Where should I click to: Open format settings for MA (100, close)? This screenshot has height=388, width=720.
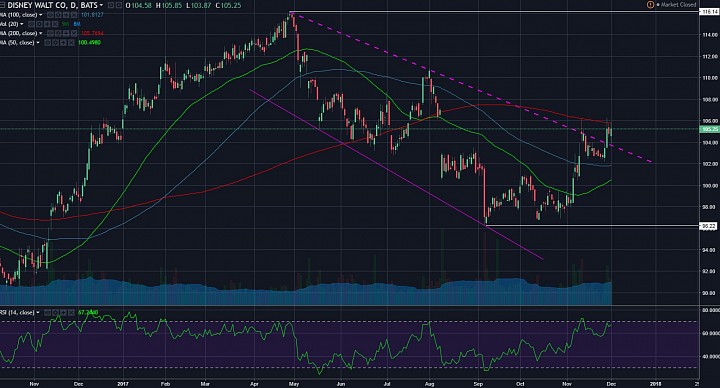pyautogui.click(x=58, y=15)
